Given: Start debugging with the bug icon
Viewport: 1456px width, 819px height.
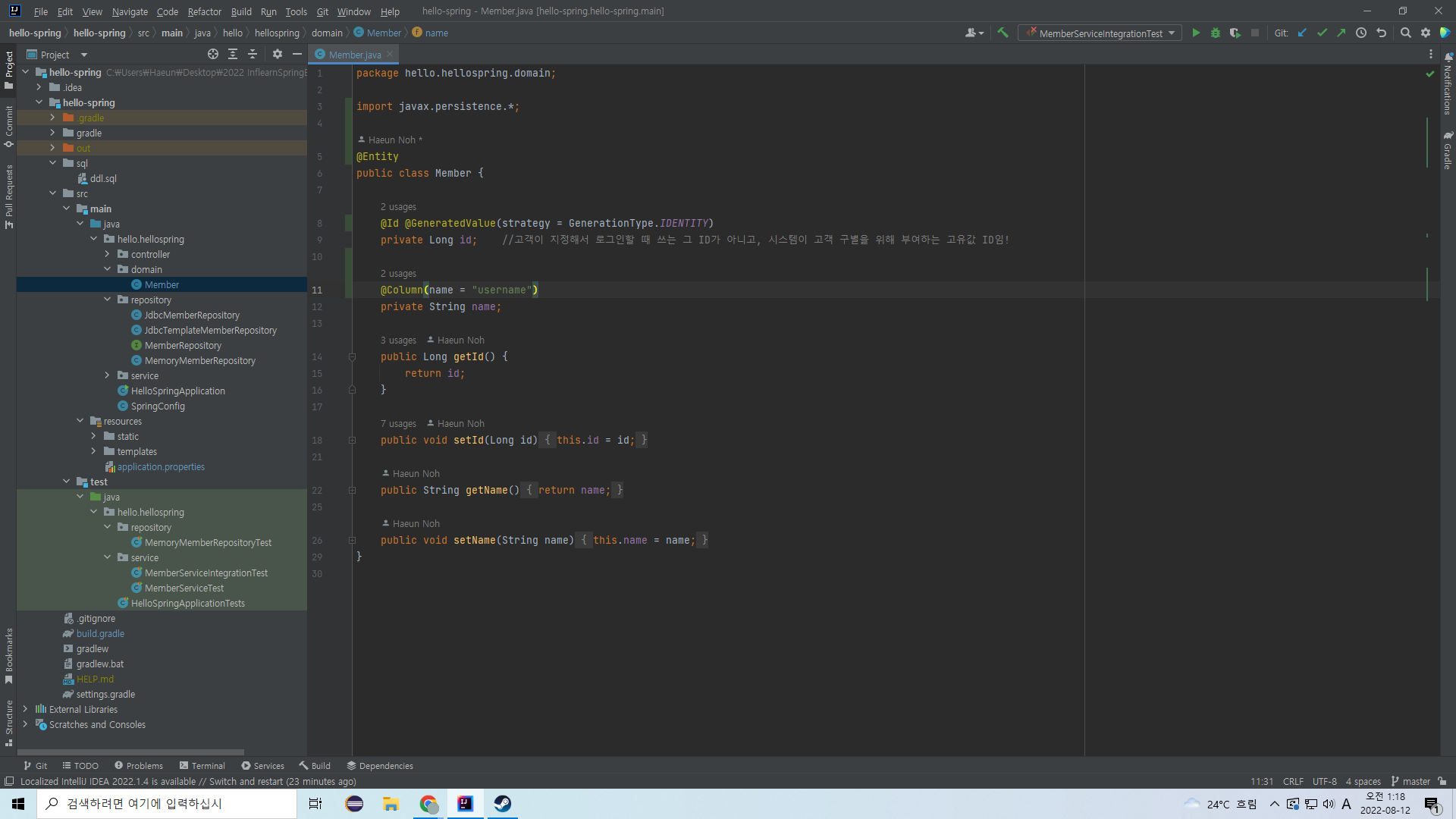Looking at the screenshot, I should (x=1216, y=33).
